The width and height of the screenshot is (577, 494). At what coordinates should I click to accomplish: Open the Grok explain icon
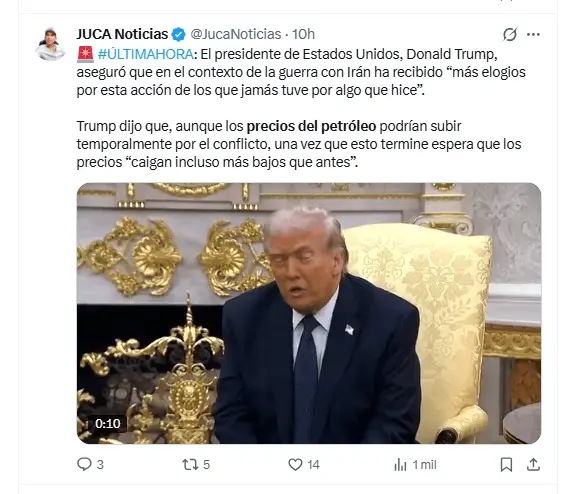pyautogui.click(x=510, y=34)
